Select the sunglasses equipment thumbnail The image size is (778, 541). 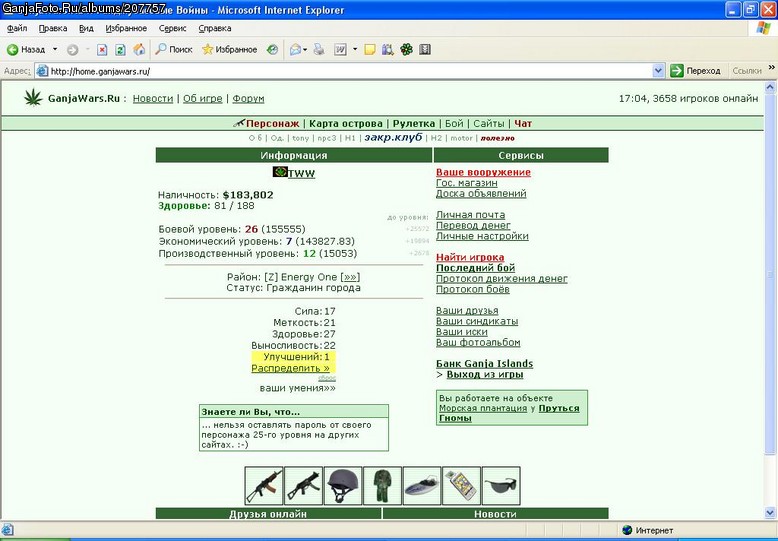(x=501, y=485)
